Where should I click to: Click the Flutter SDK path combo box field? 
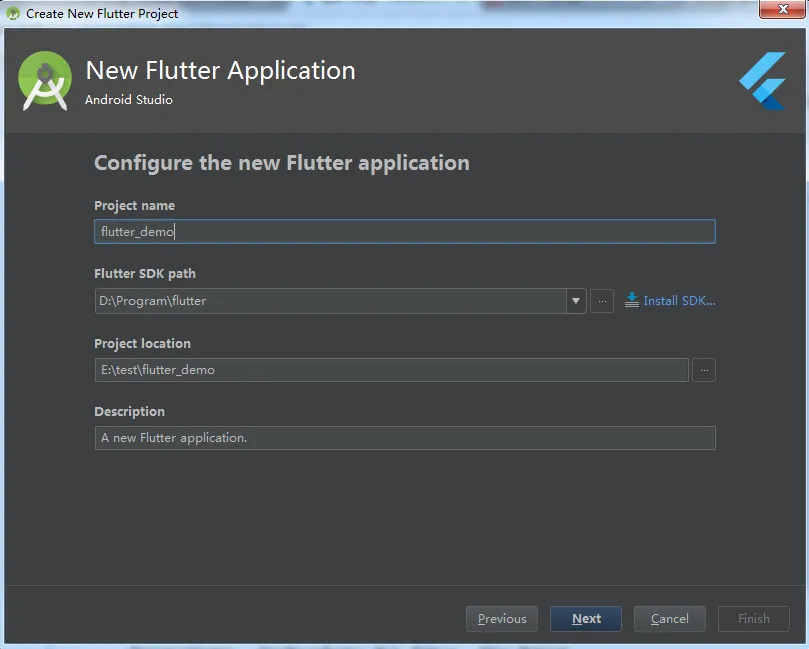pyautogui.click(x=330, y=301)
